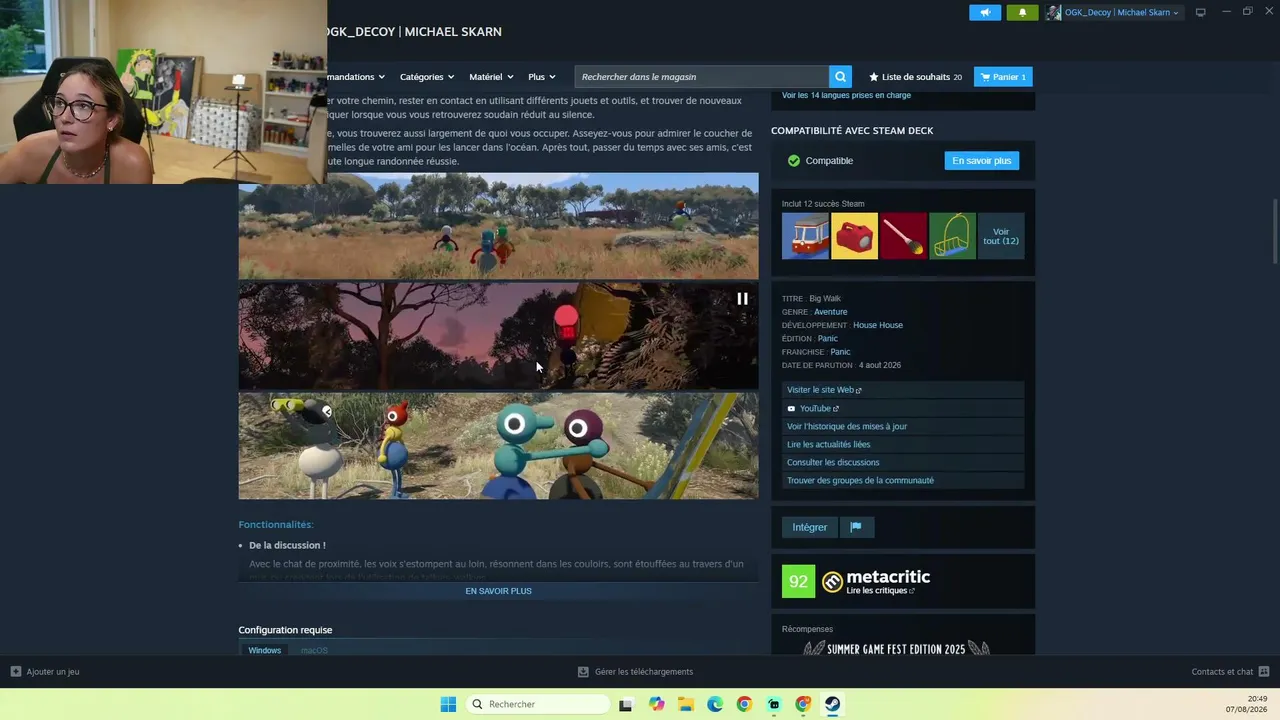Click the Windows taskbar Rechercher search box
The width and height of the screenshot is (1280, 720).
(538, 704)
